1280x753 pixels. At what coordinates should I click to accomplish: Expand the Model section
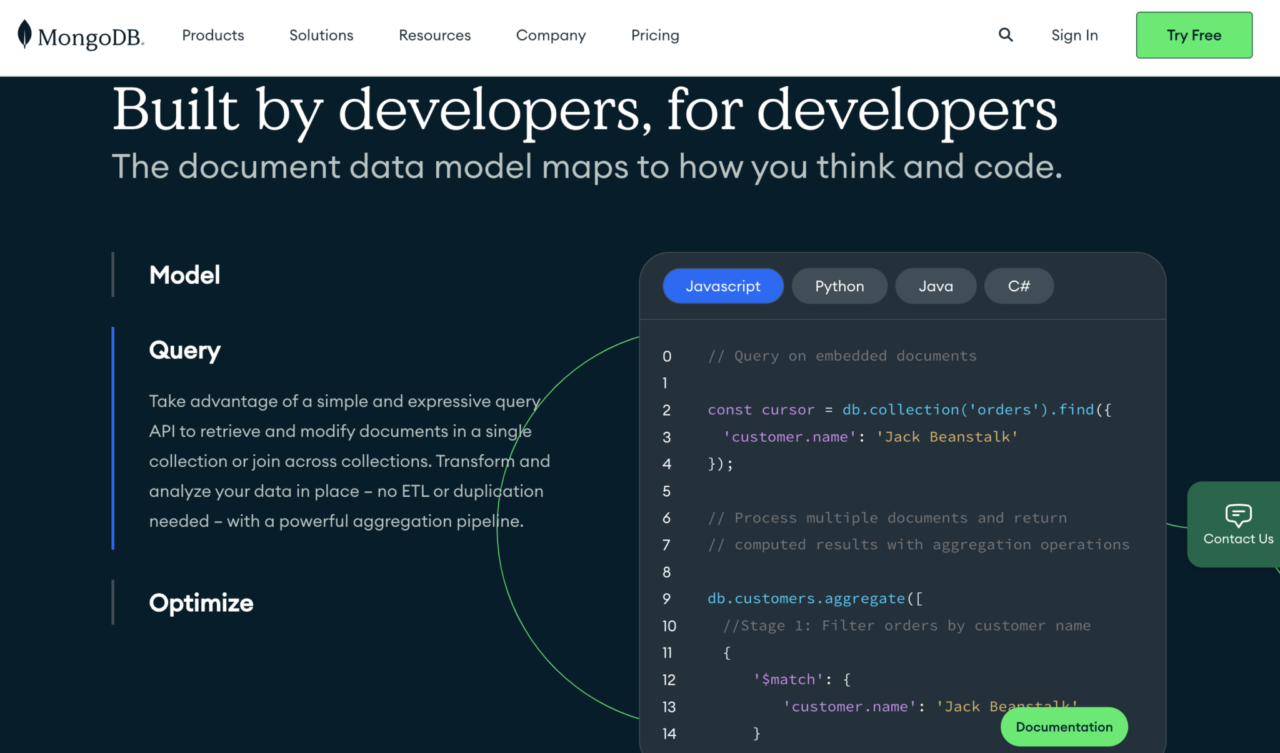click(185, 275)
